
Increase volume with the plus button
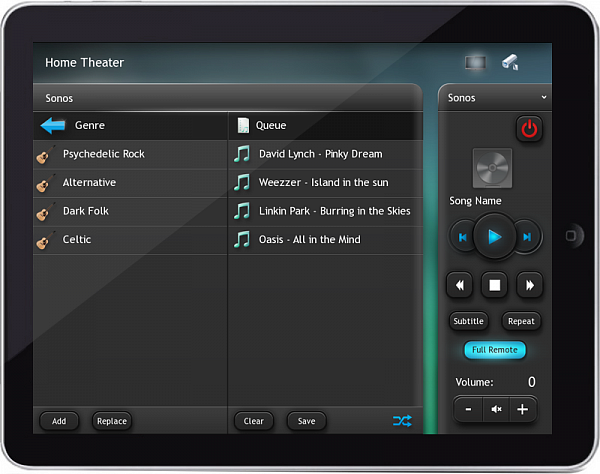521,409
